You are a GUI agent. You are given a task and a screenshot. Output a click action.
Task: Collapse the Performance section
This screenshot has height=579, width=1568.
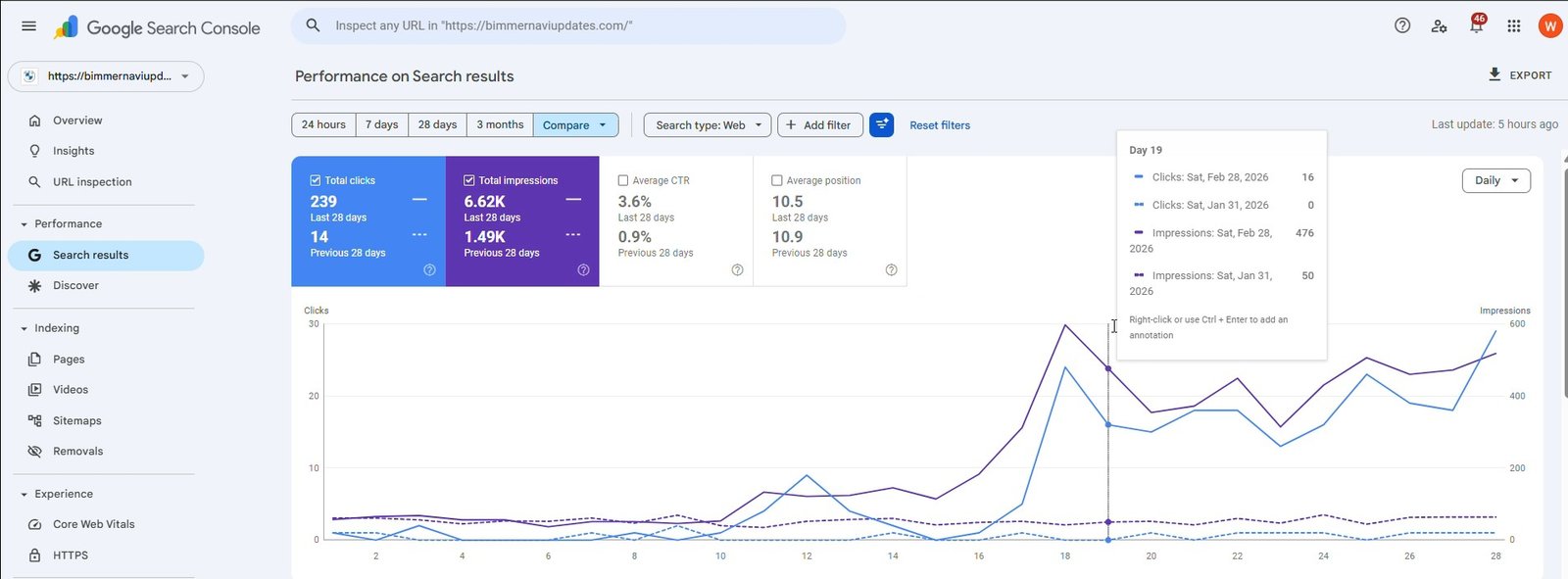point(24,224)
